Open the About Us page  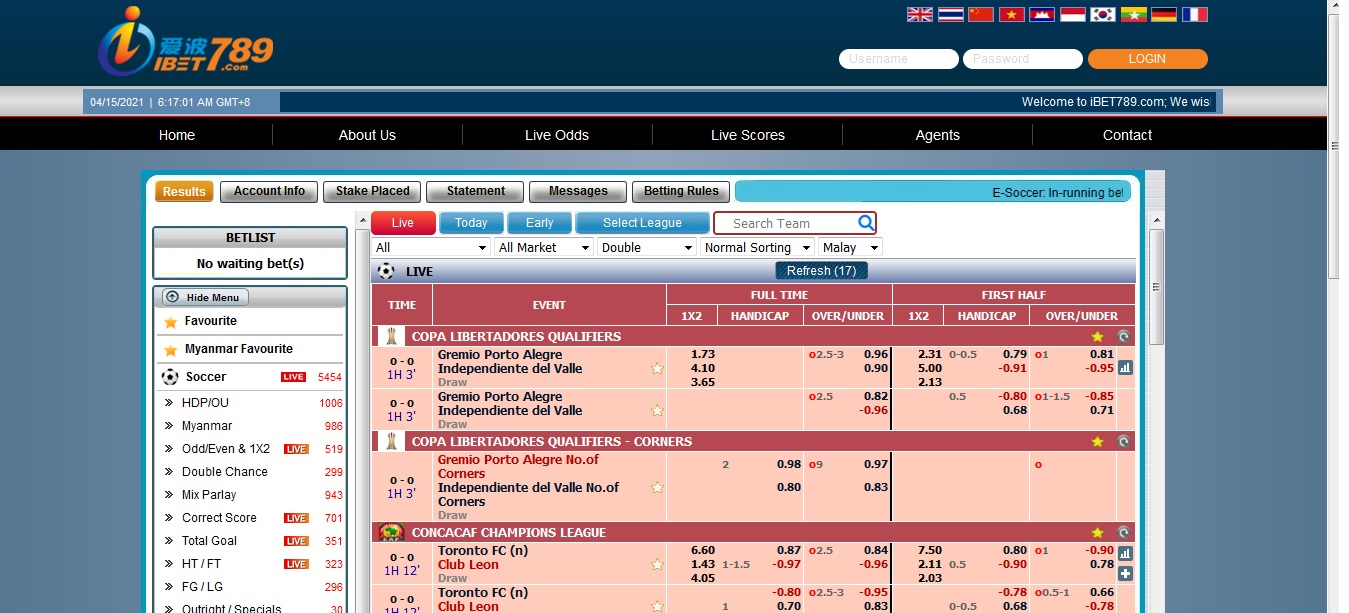pos(367,135)
